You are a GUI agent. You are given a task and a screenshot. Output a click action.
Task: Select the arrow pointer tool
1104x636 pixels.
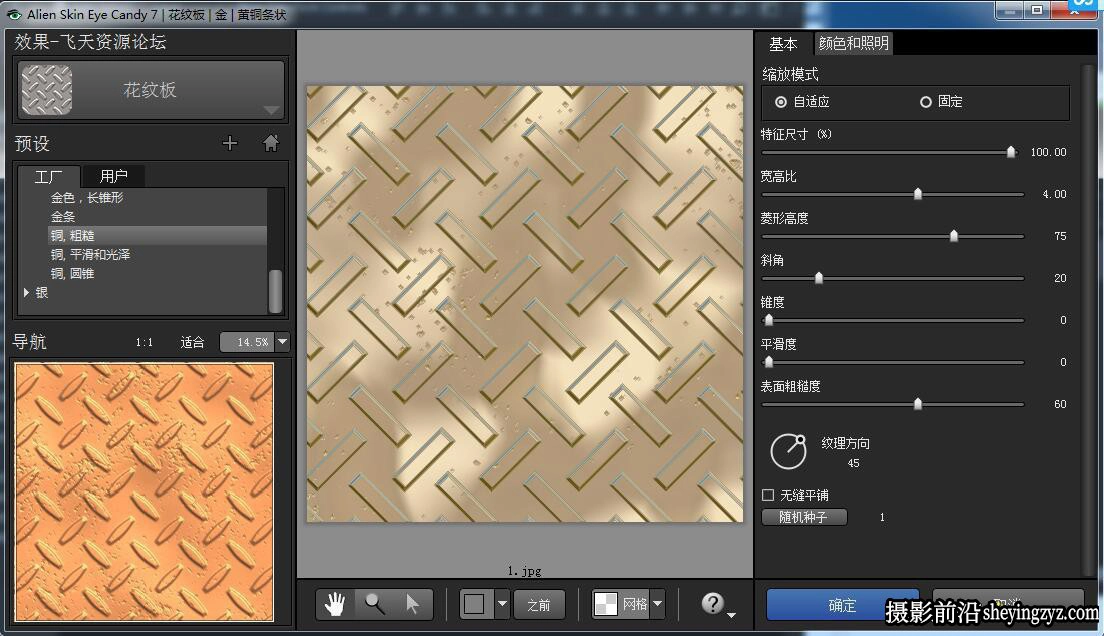(x=413, y=604)
